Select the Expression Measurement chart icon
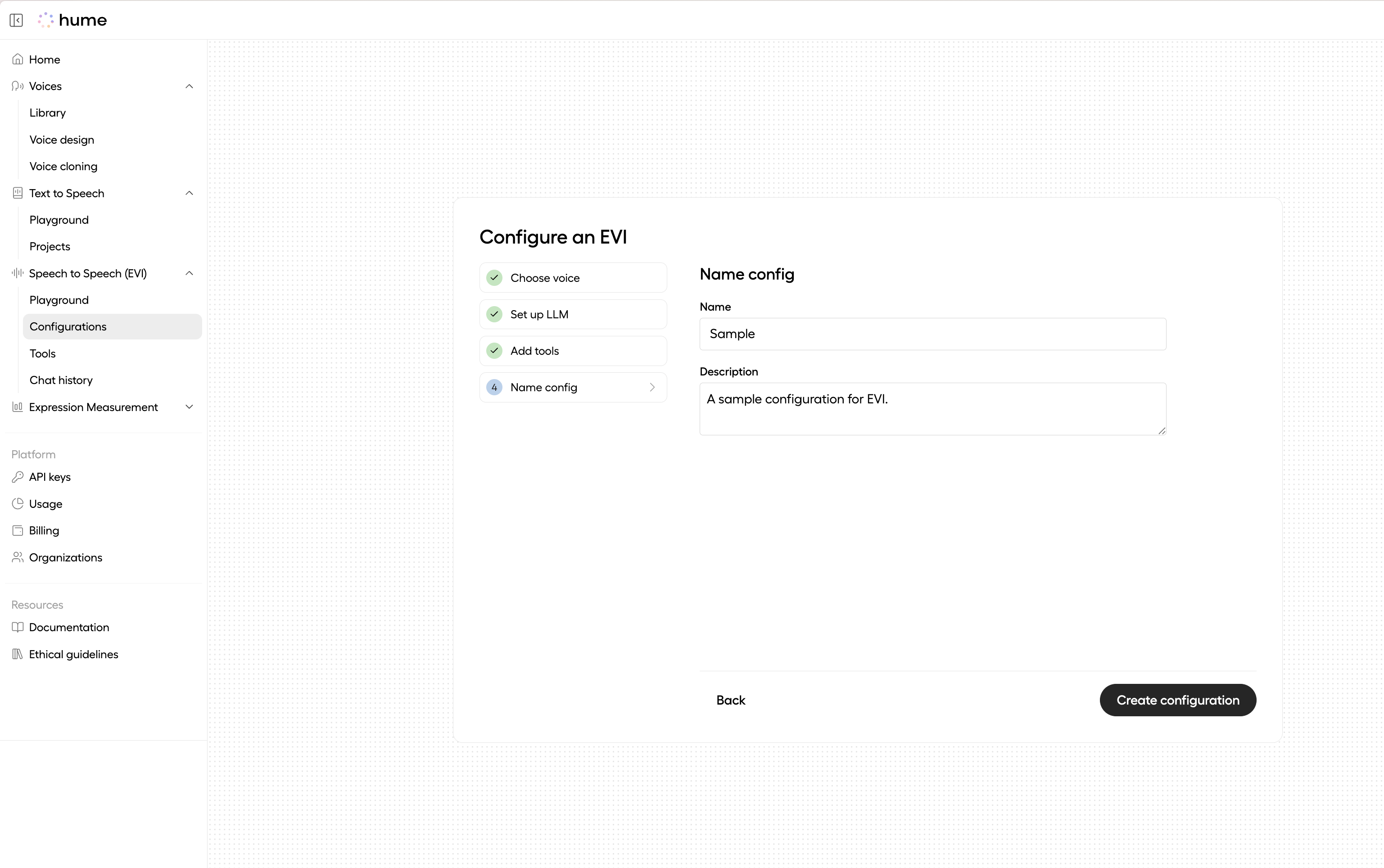The height and width of the screenshot is (868, 1384). (x=17, y=407)
